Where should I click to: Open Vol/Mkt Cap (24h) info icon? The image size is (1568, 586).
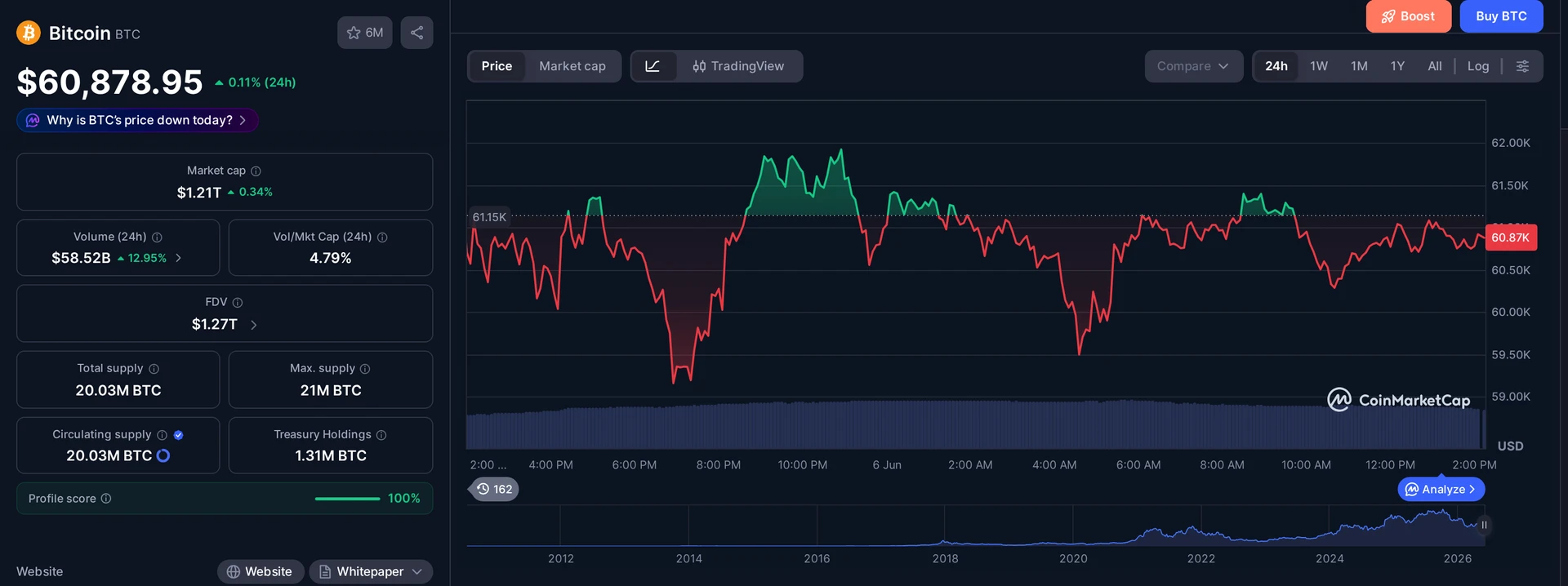[x=382, y=237]
